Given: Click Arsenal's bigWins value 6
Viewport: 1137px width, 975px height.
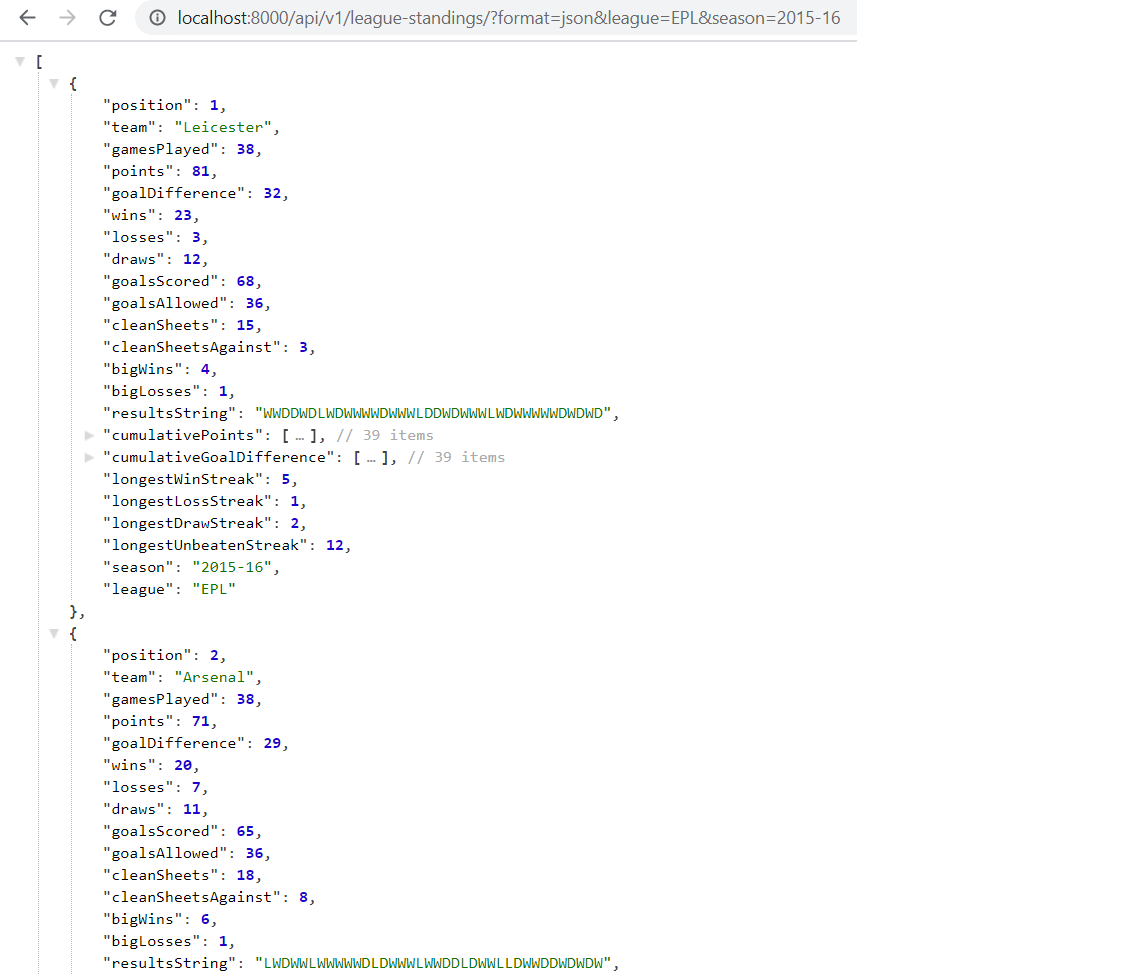Looking at the screenshot, I should click(x=205, y=920).
